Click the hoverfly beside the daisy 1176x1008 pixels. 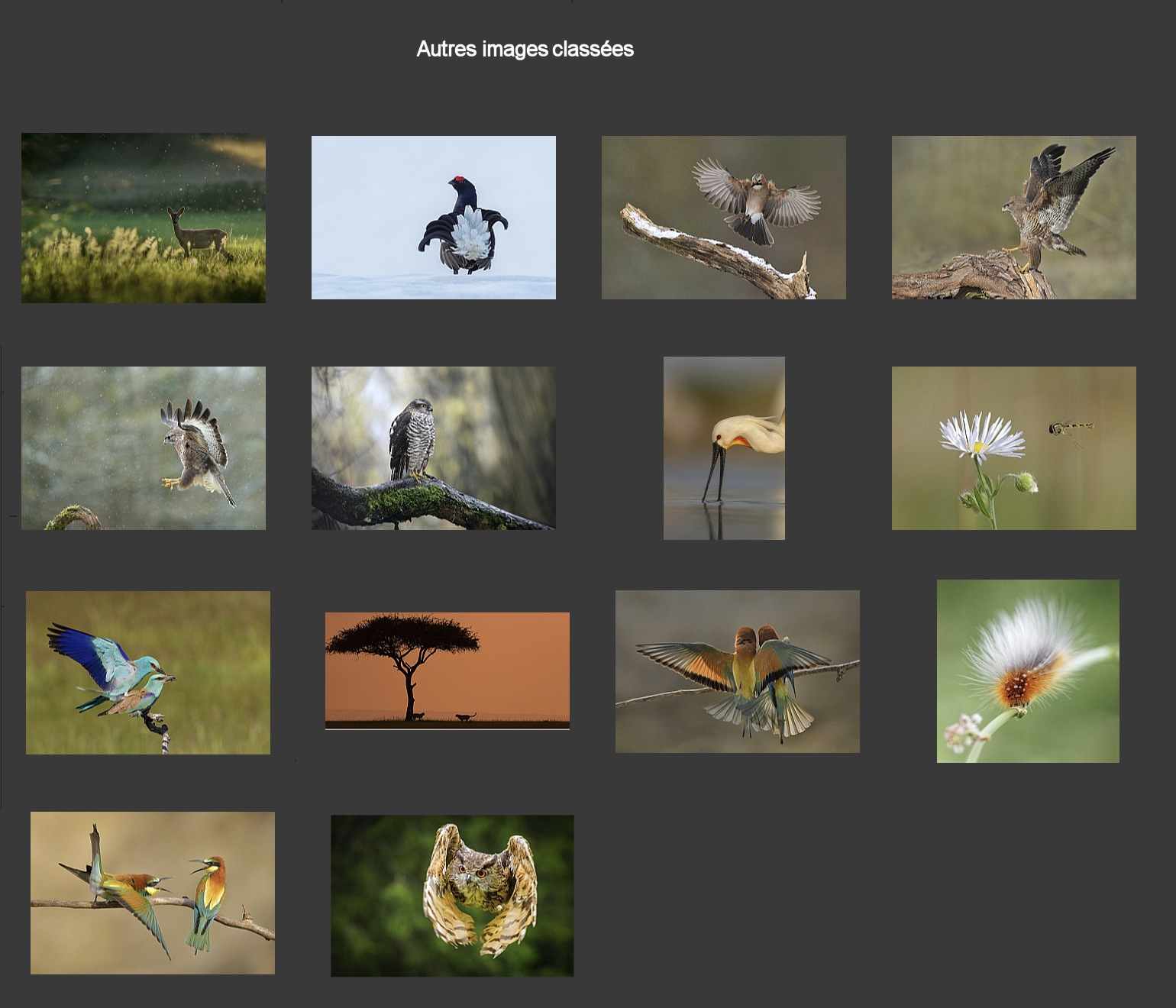1068,429
